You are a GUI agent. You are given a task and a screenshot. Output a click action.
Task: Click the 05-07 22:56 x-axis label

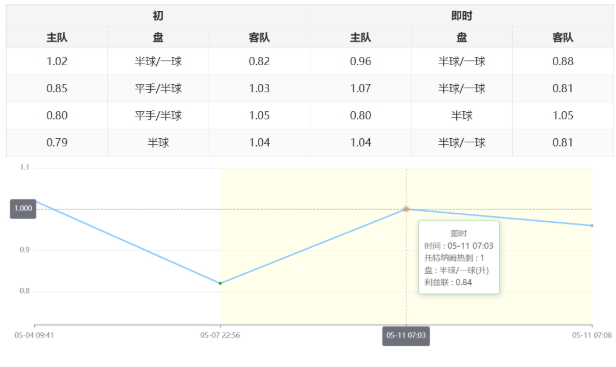tap(220, 335)
